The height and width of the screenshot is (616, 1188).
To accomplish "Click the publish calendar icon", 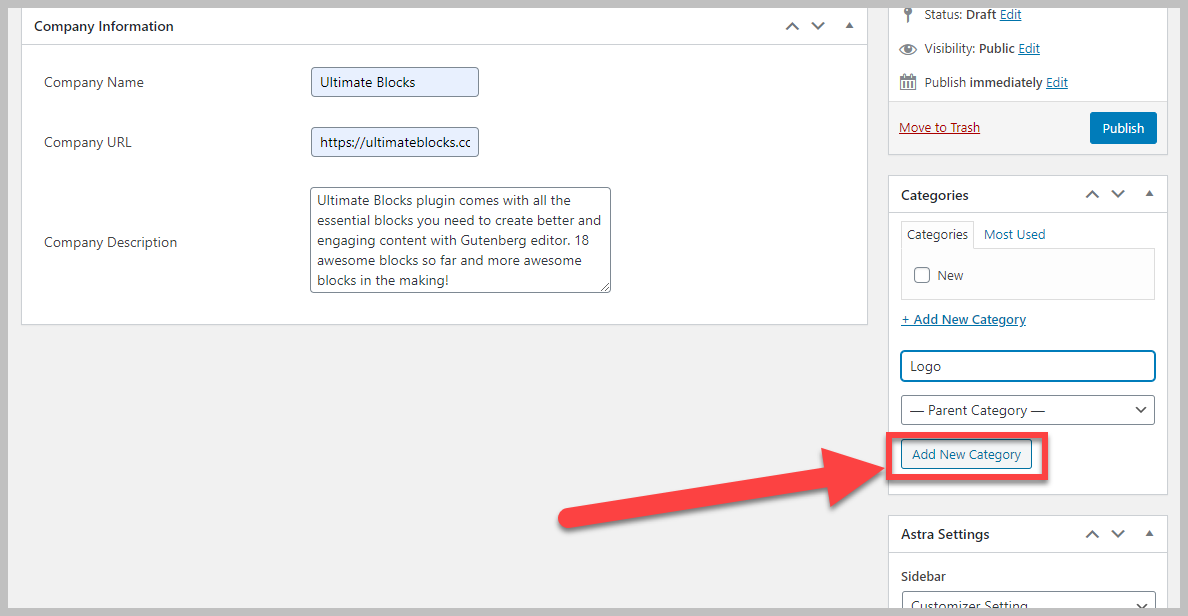I will click(x=908, y=82).
